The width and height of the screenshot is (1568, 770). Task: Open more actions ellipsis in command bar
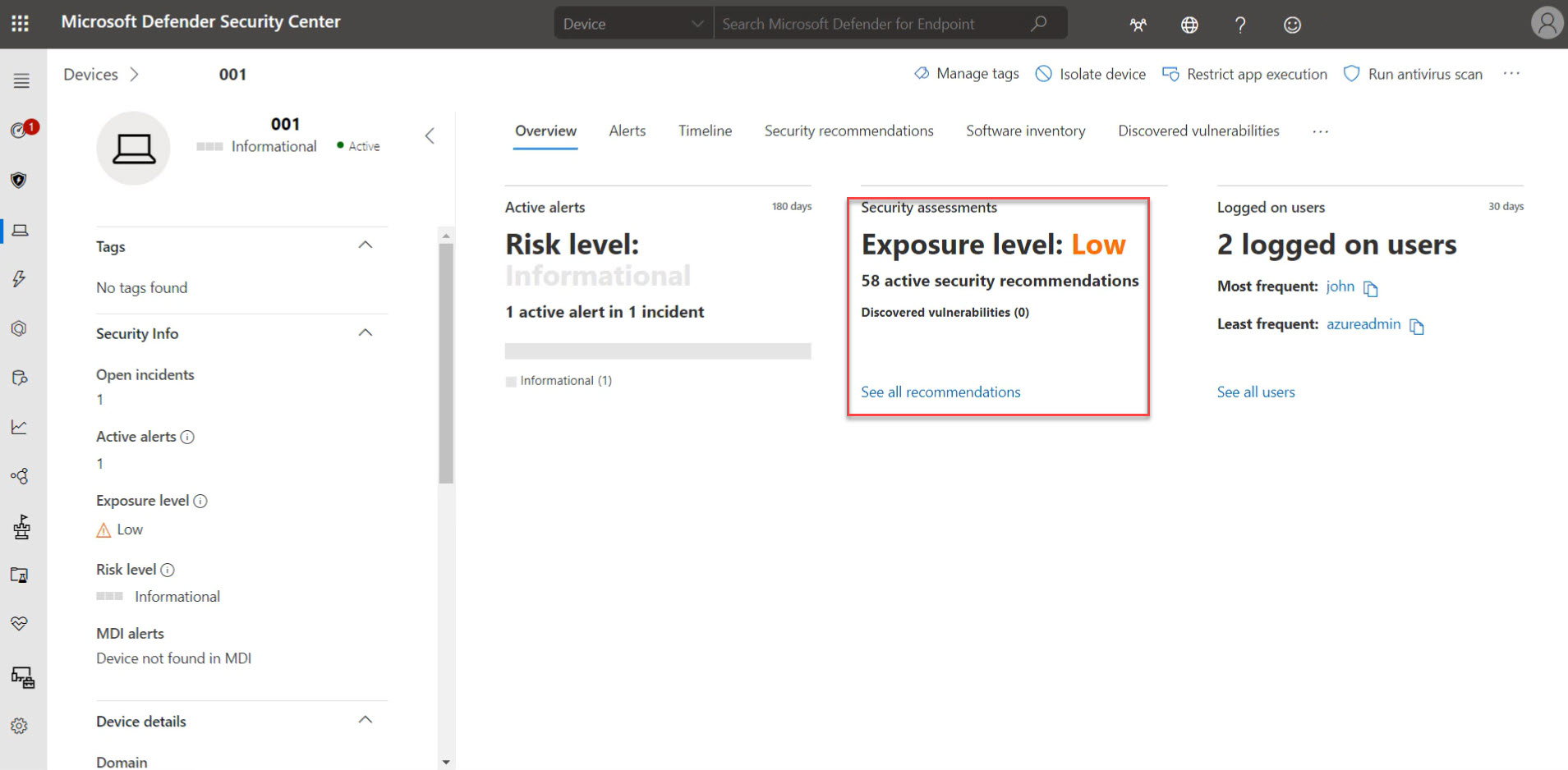[x=1511, y=73]
